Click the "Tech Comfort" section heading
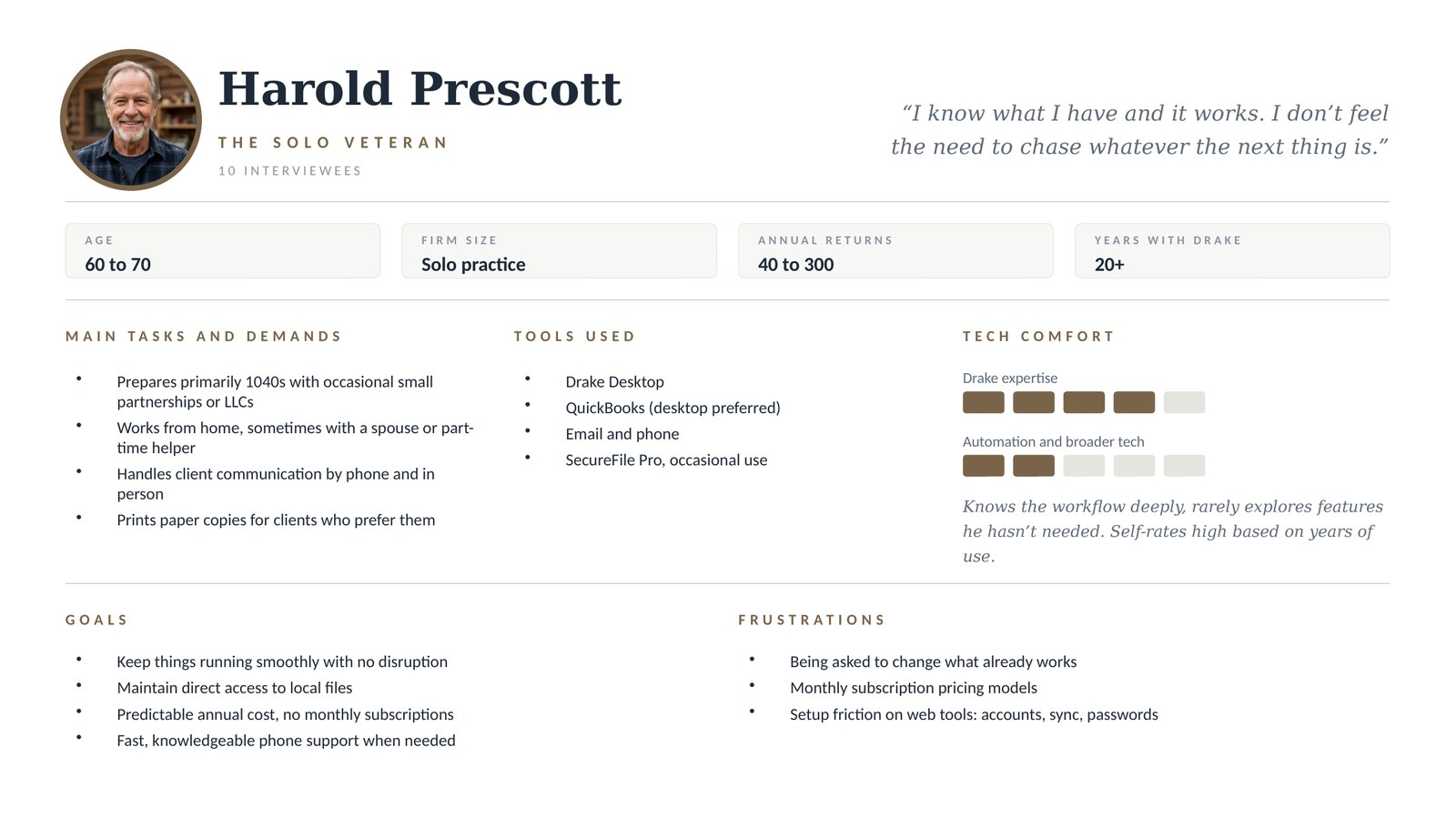 1038,337
